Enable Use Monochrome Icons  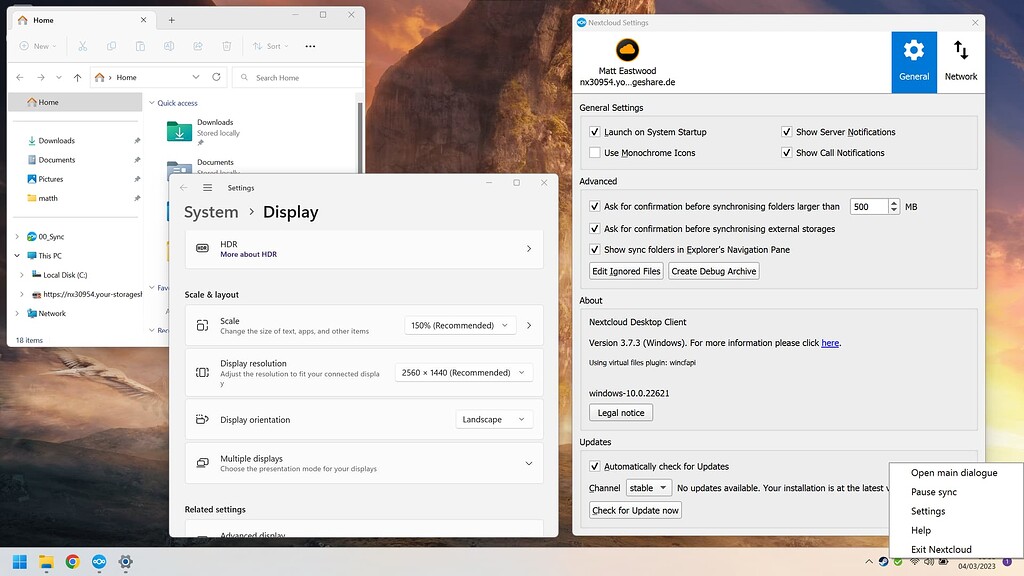pos(596,152)
